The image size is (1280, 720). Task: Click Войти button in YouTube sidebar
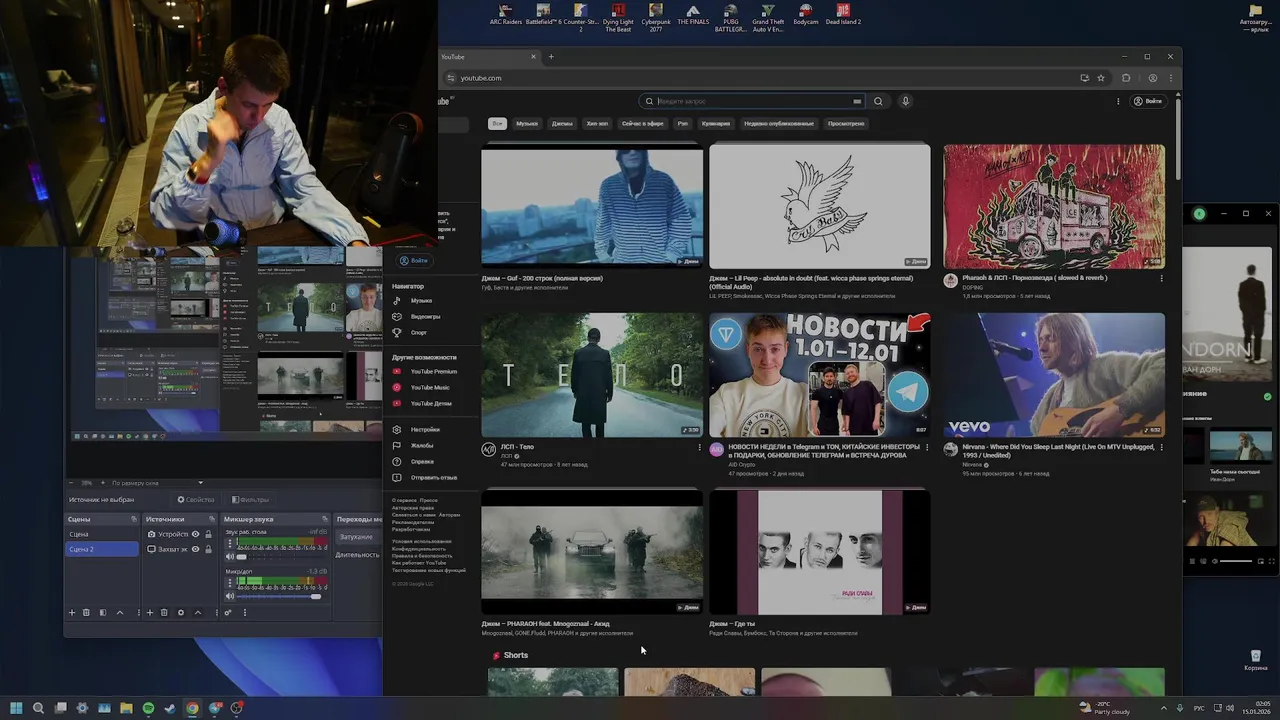pos(413,261)
